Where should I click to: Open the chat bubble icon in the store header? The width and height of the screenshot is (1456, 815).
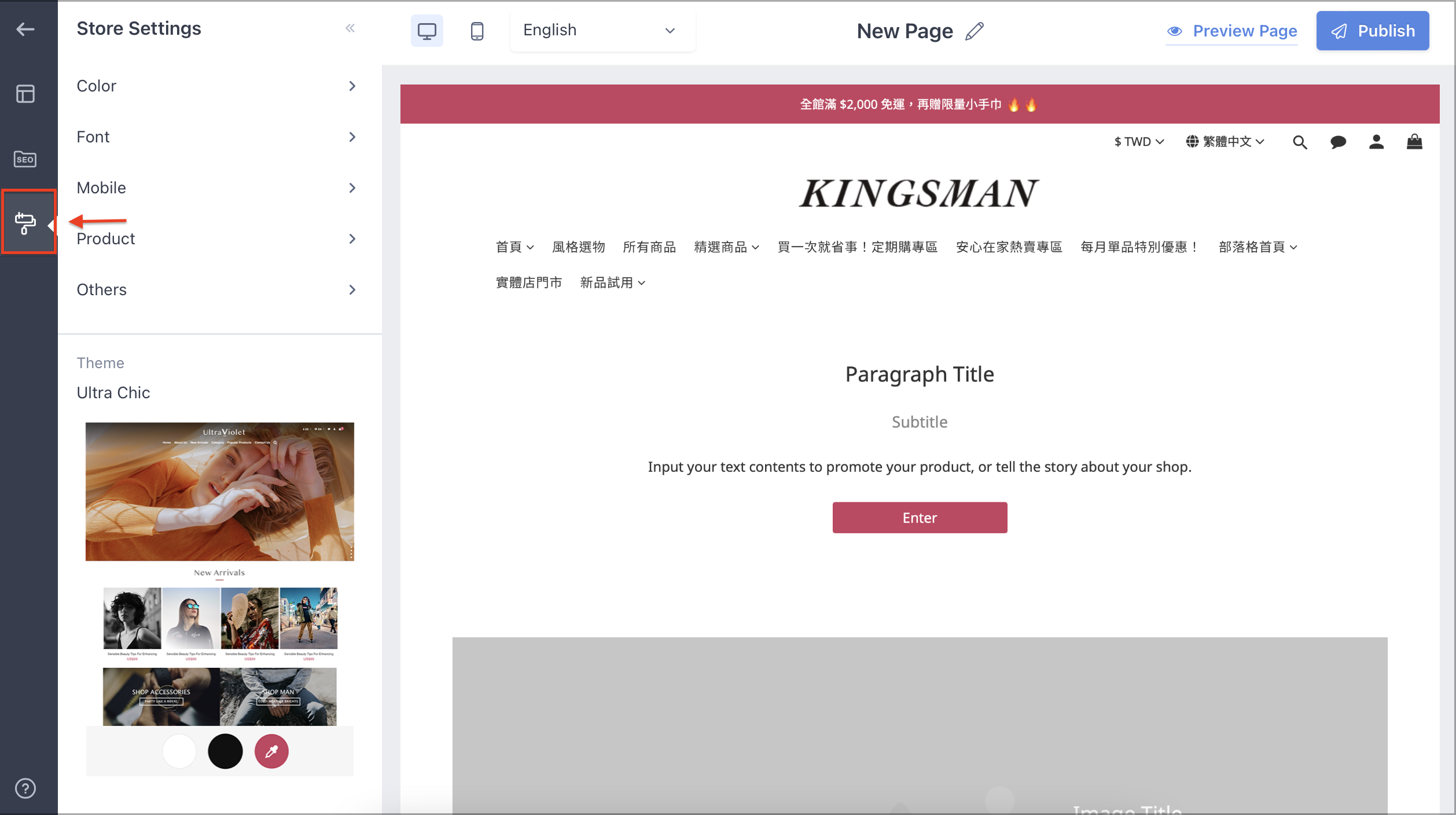tap(1338, 142)
